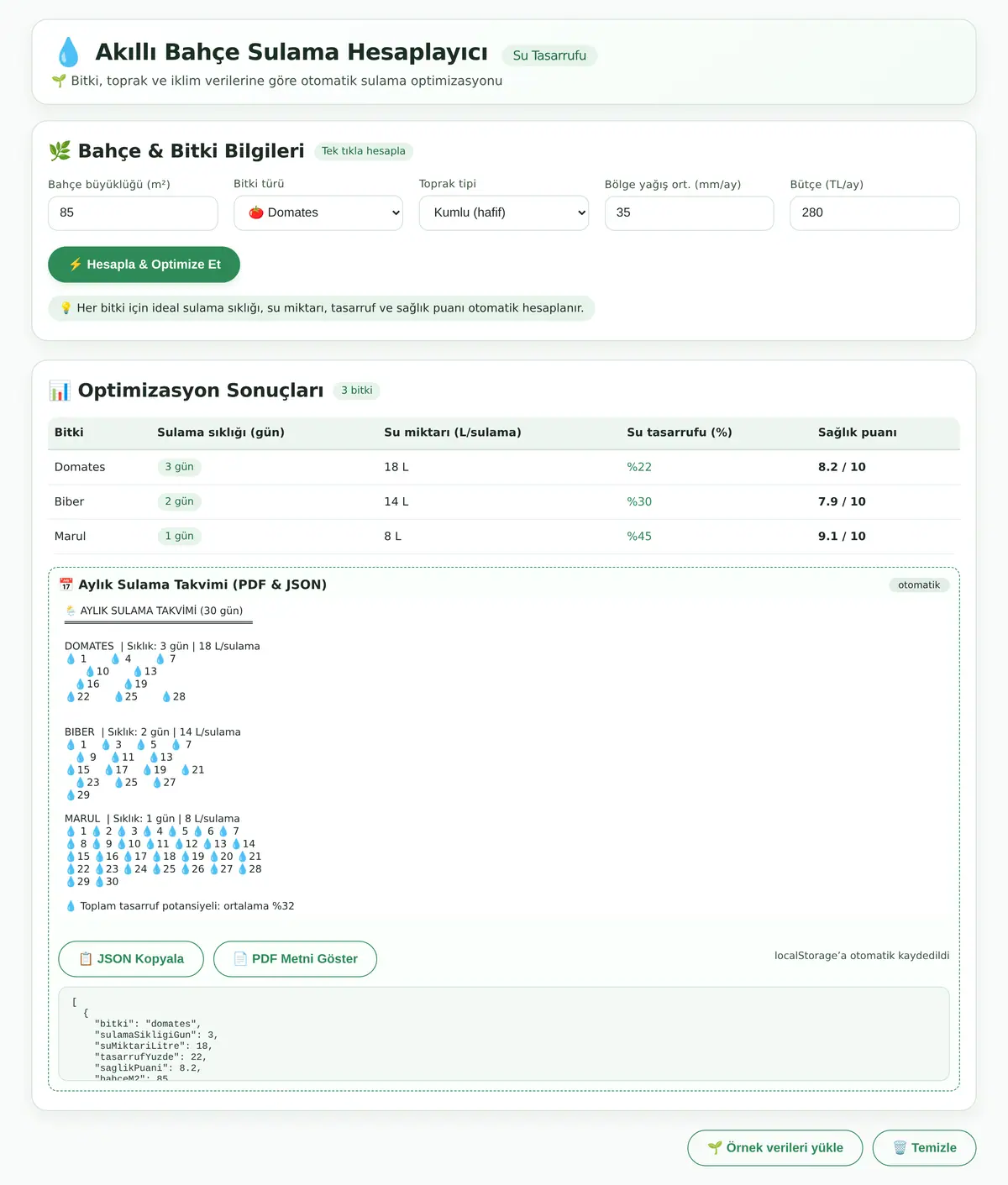Viewport: 1008px width, 1185px height.
Task: Click the bar chart icon beside Optimizasyon Sonuçları
Action: (60, 391)
